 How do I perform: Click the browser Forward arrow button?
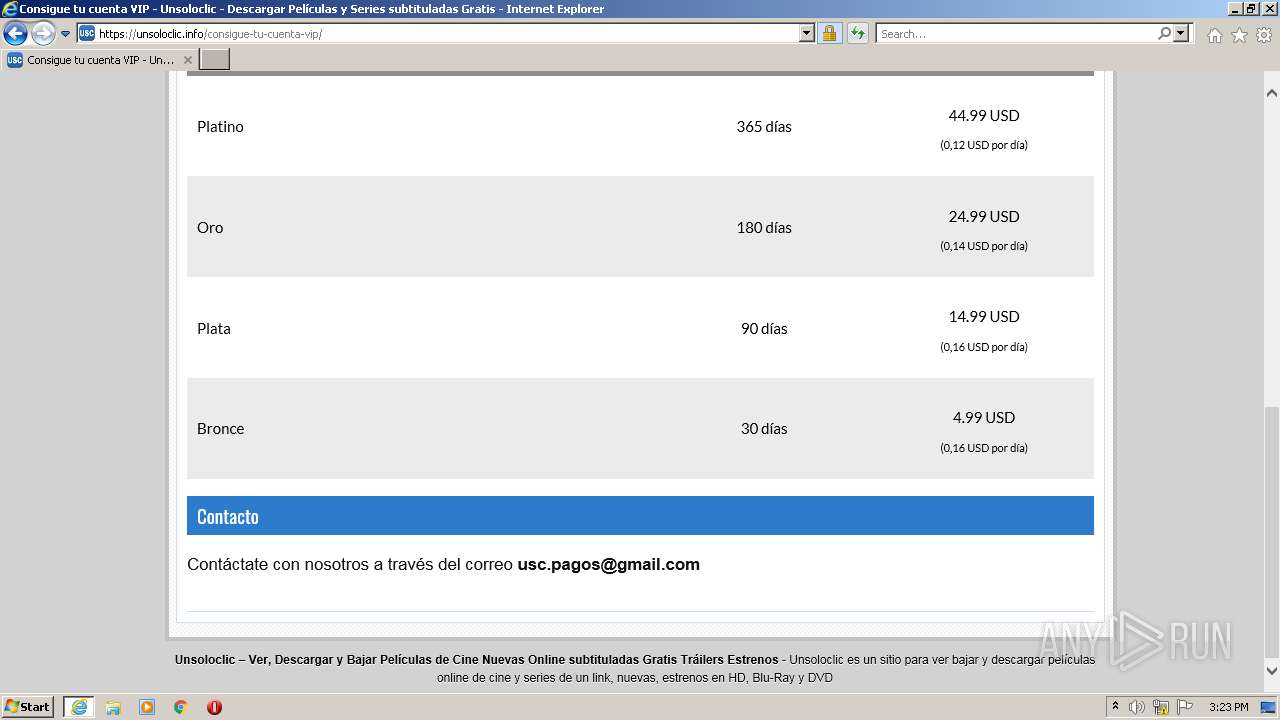[x=43, y=33]
